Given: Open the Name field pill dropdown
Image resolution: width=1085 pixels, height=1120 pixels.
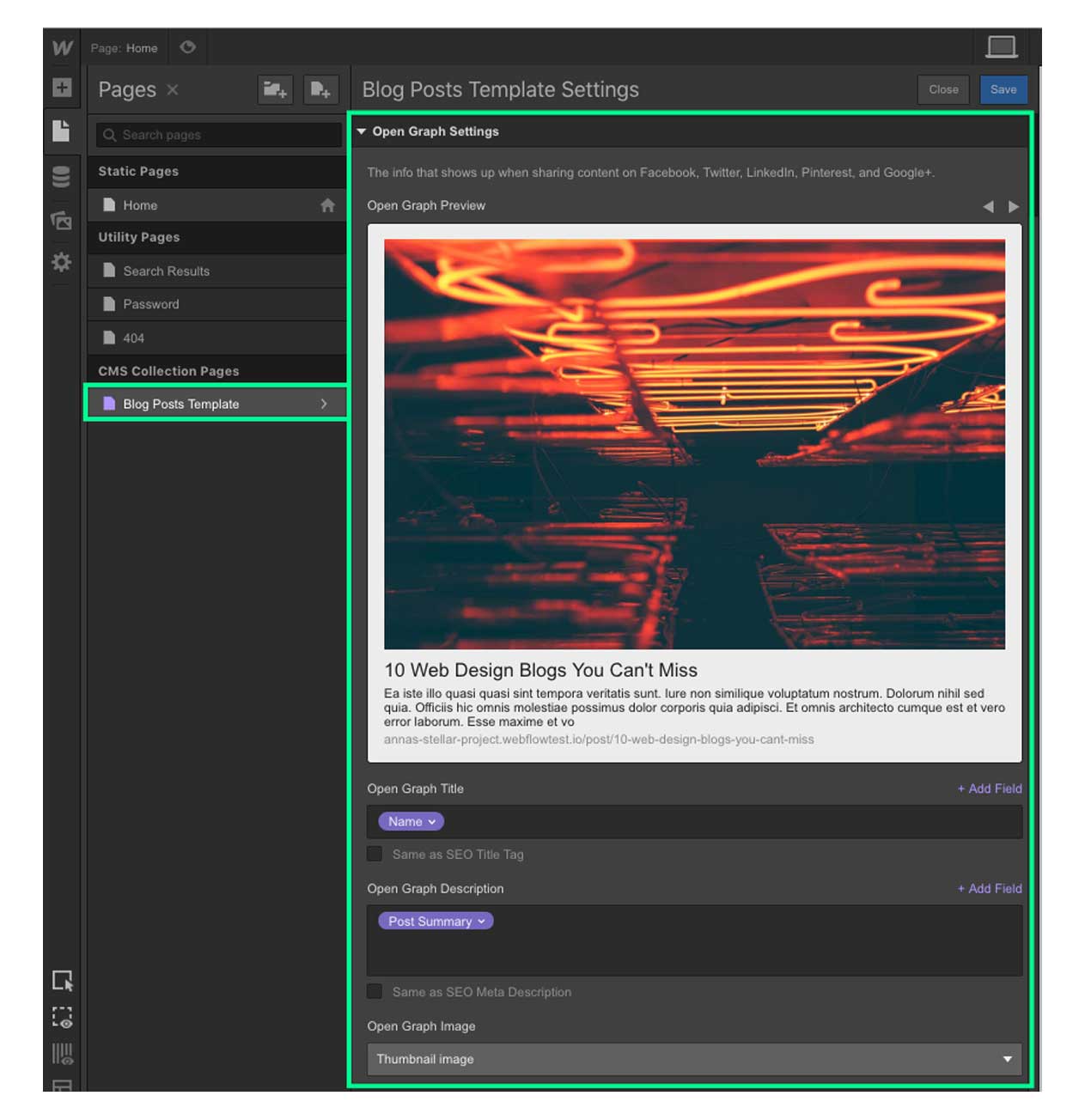Looking at the screenshot, I should click(411, 822).
